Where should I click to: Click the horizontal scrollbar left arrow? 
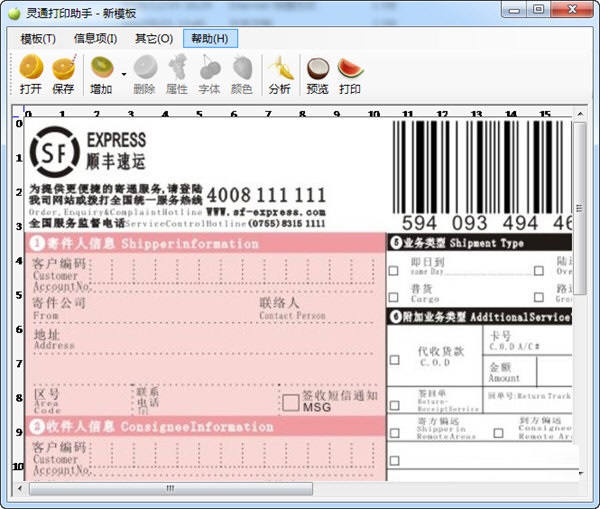click(x=20, y=488)
